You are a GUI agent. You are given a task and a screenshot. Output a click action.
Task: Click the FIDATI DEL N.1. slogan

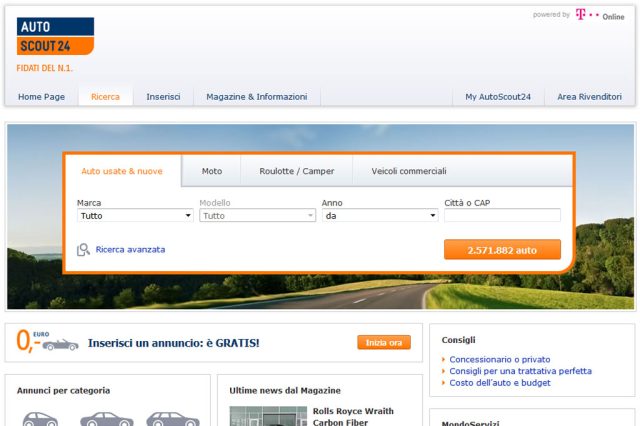tap(44, 68)
